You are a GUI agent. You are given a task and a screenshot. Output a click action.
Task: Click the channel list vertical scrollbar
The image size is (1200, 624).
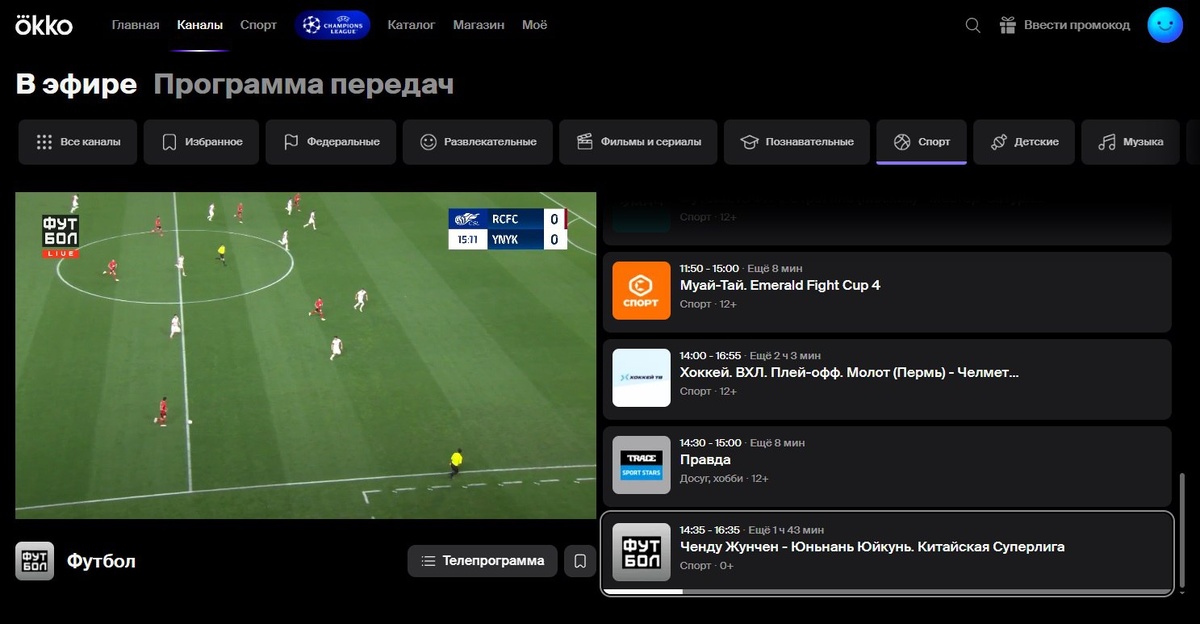click(x=1184, y=532)
